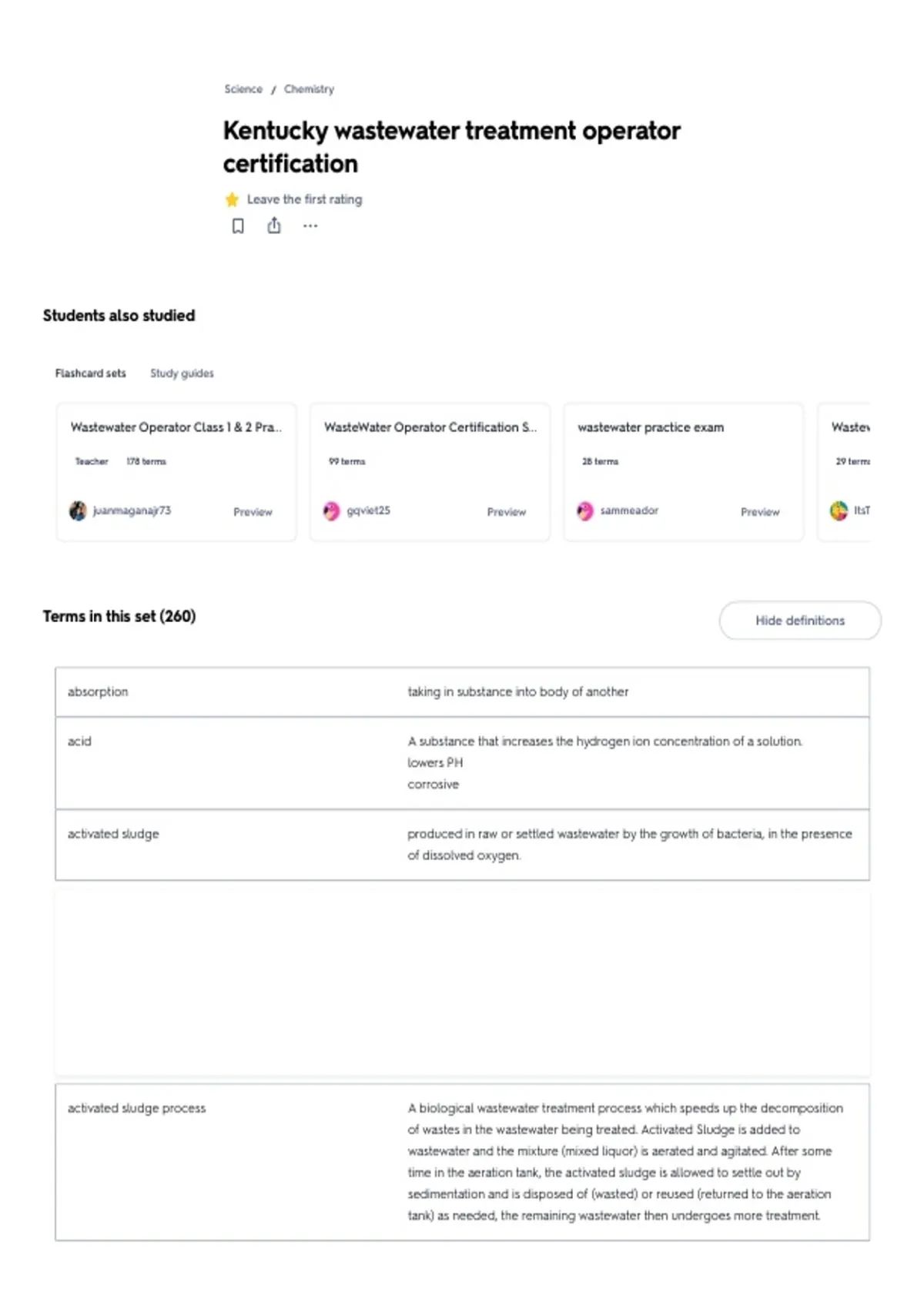The image size is (924, 1309).
Task: Preview Wastewater Operator Class 1 & 2 set
Action: [253, 511]
